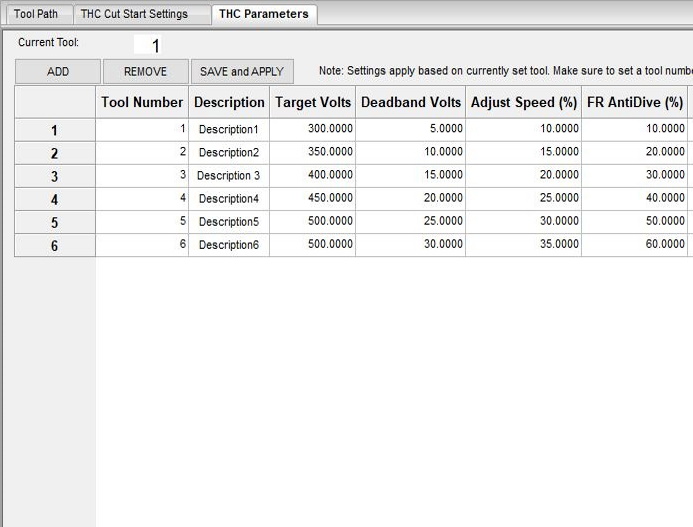
Task: Switch to the Tool Path tab
Action: [35, 14]
